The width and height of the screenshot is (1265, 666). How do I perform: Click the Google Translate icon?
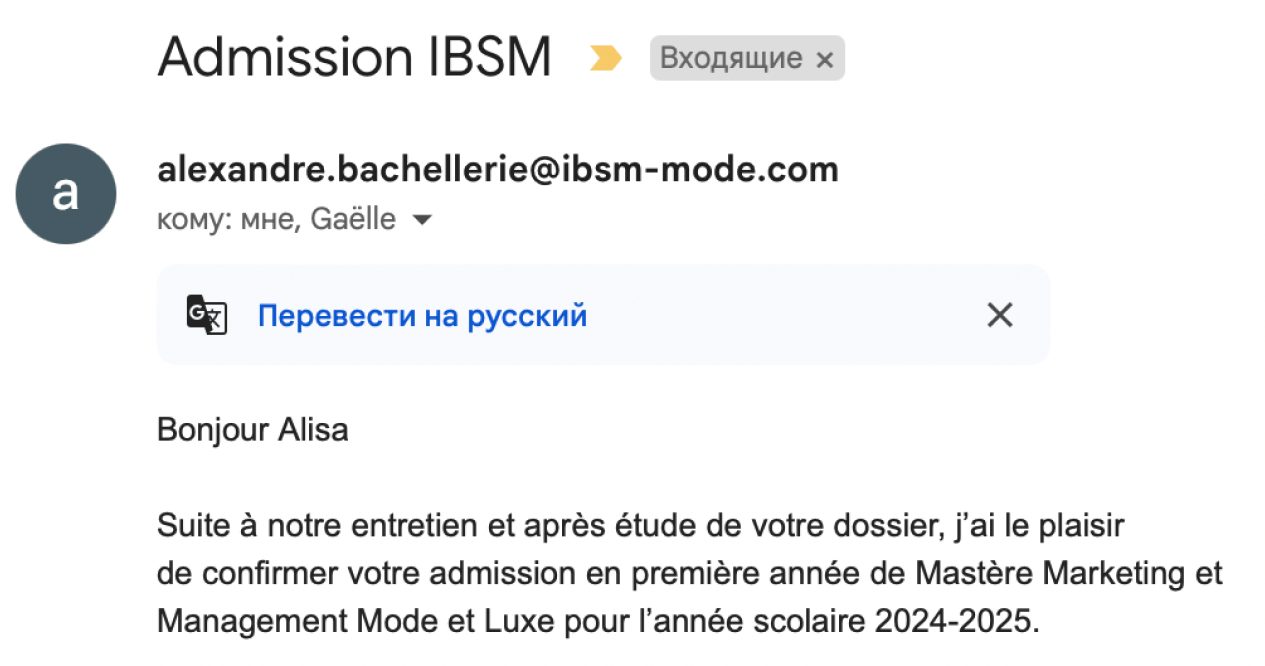207,315
